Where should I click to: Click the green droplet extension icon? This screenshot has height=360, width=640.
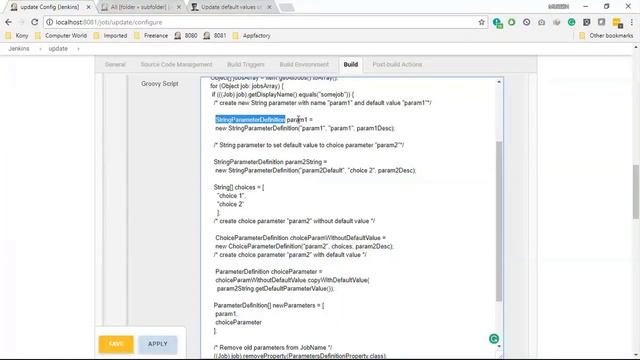(x=511, y=22)
